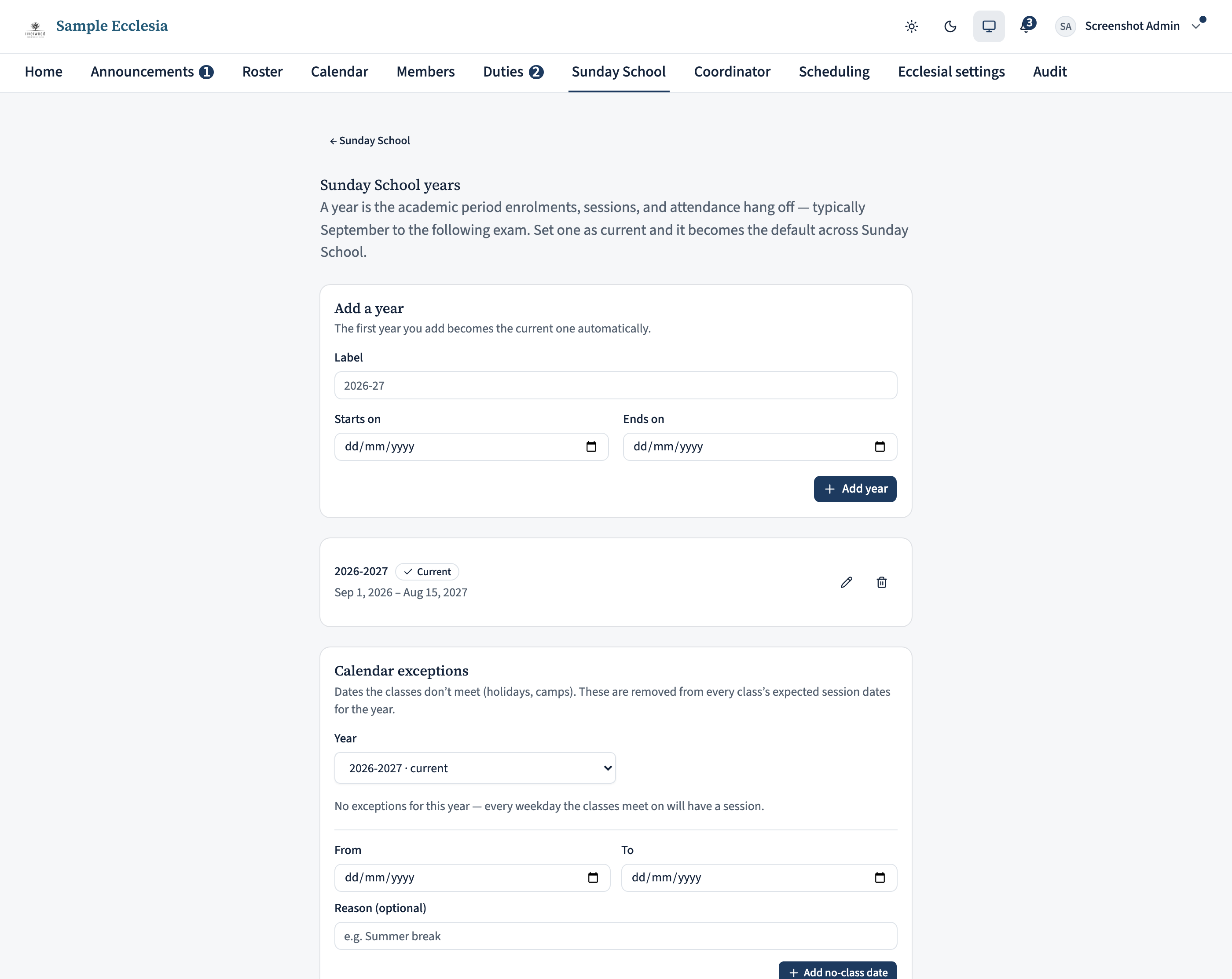Open the Scheduling tab
1232x979 pixels.
[x=834, y=71]
